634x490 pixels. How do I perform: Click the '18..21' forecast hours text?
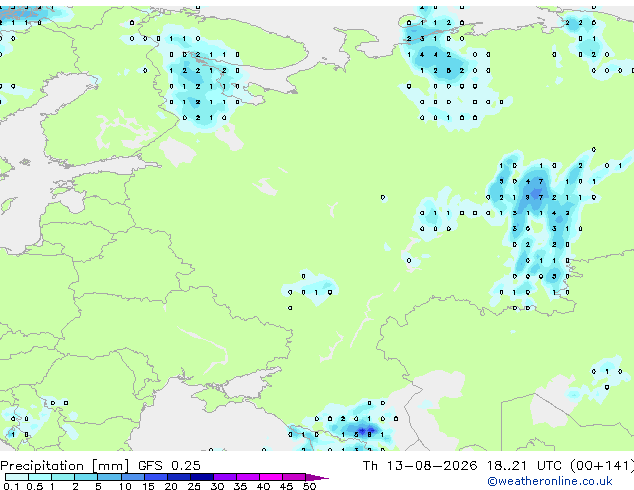pos(507,466)
